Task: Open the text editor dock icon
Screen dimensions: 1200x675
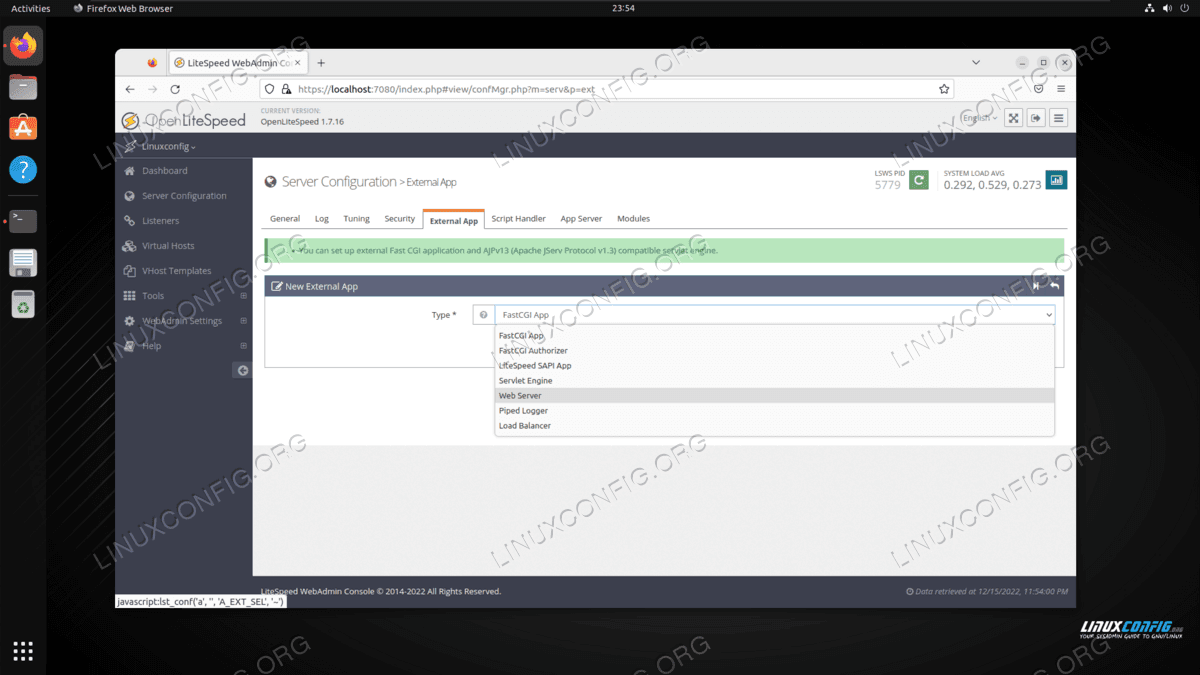Action: tap(23, 262)
